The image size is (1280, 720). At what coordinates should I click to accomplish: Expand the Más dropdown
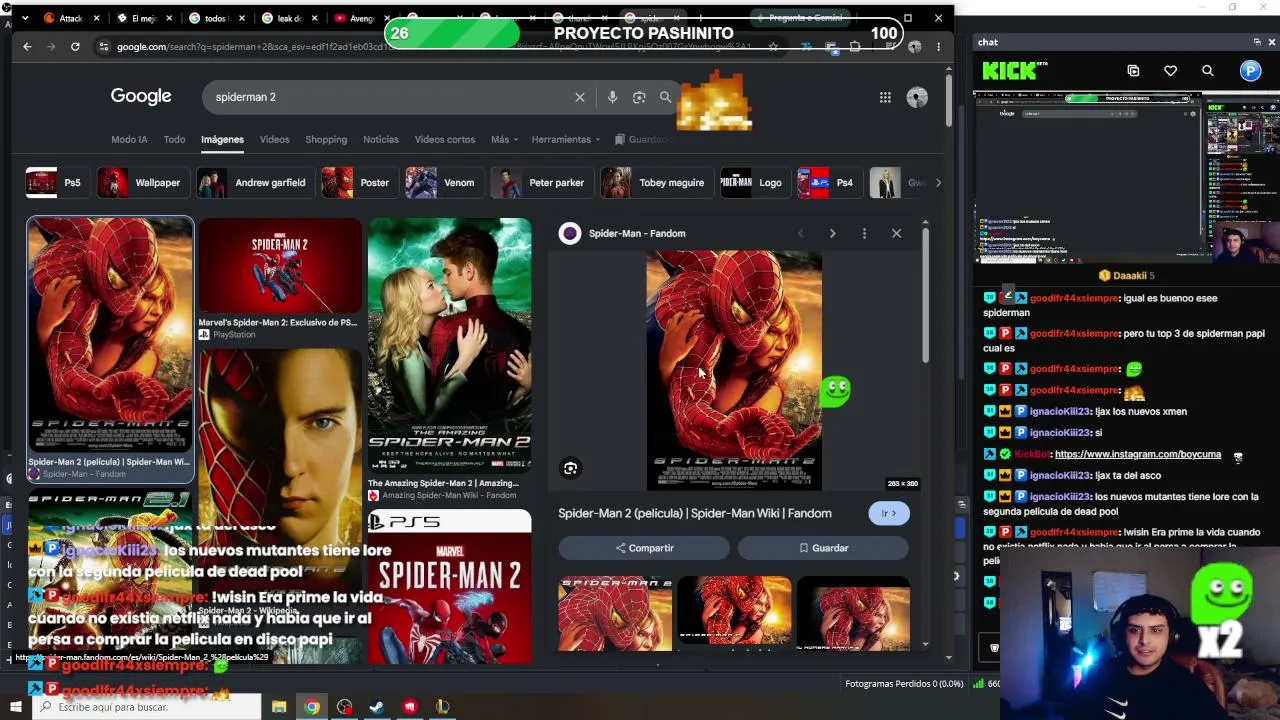(x=505, y=139)
